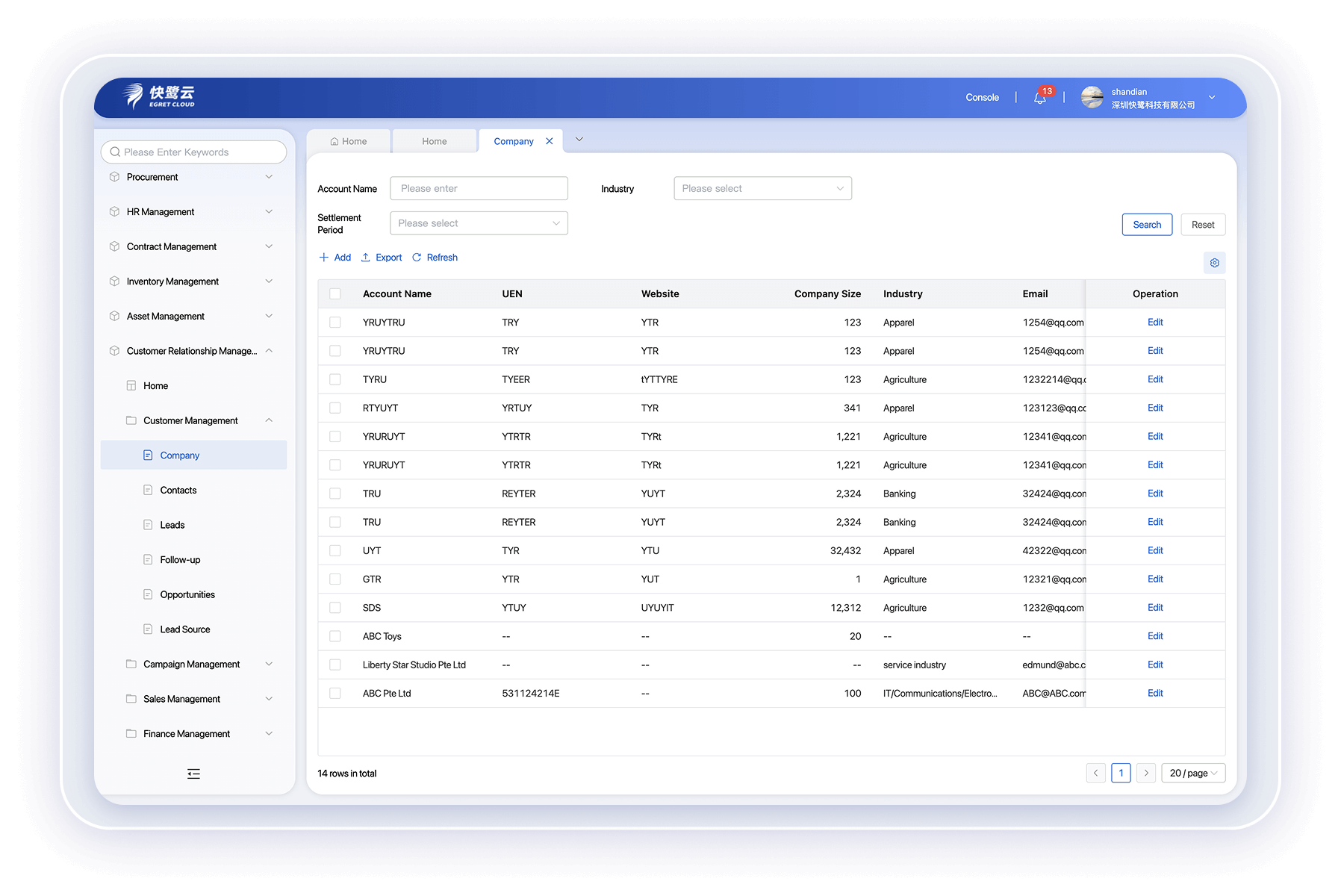This screenshot has height=896, width=1341.
Task: Open the notification bell
Action: [1039, 98]
